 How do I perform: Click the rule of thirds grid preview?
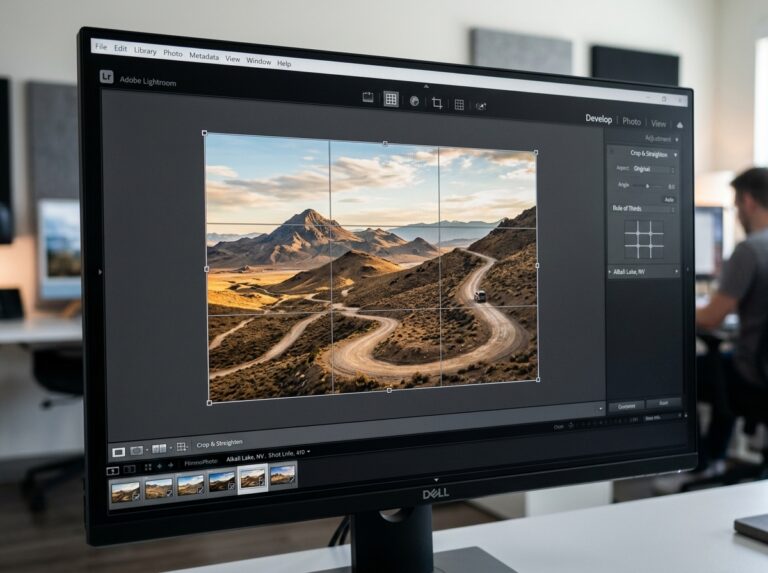(644, 239)
